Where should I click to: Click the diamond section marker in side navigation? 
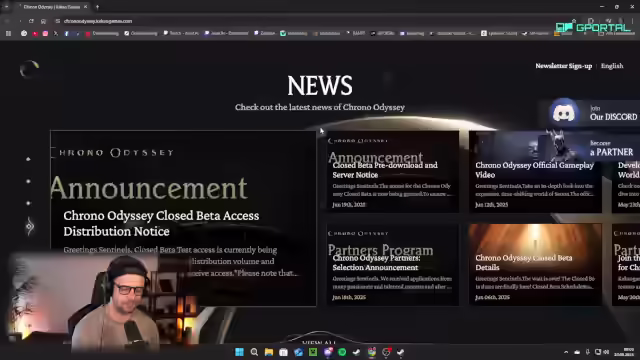tap(29, 226)
